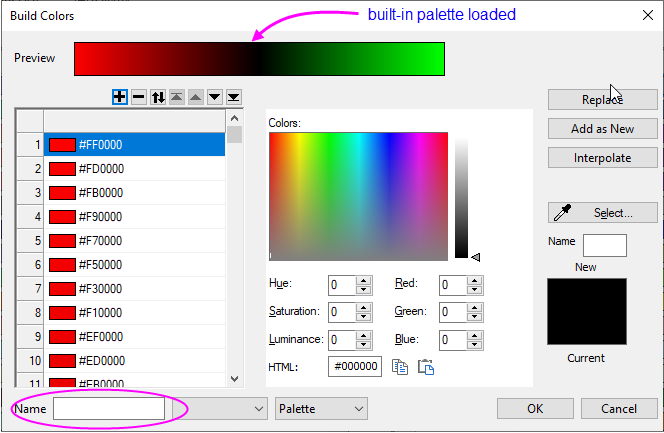Click the Add as New button

(x=602, y=129)
